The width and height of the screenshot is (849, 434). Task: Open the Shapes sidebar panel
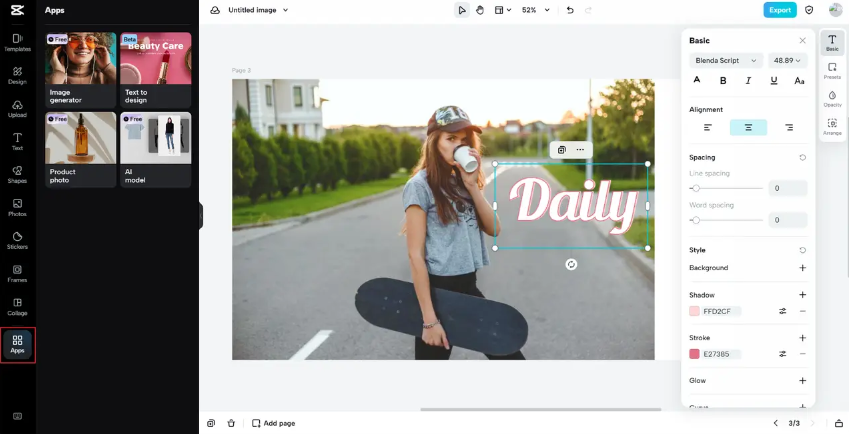[17, 174]
